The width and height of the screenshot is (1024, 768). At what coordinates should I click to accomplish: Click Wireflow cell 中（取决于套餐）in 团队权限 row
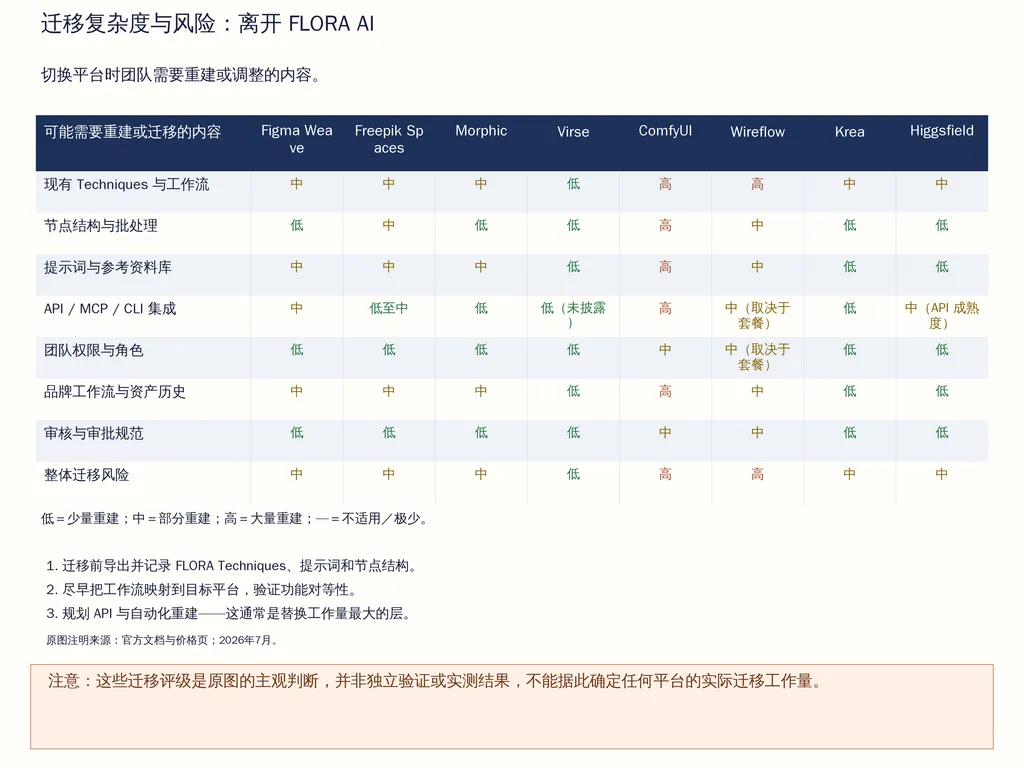[758, 357]
